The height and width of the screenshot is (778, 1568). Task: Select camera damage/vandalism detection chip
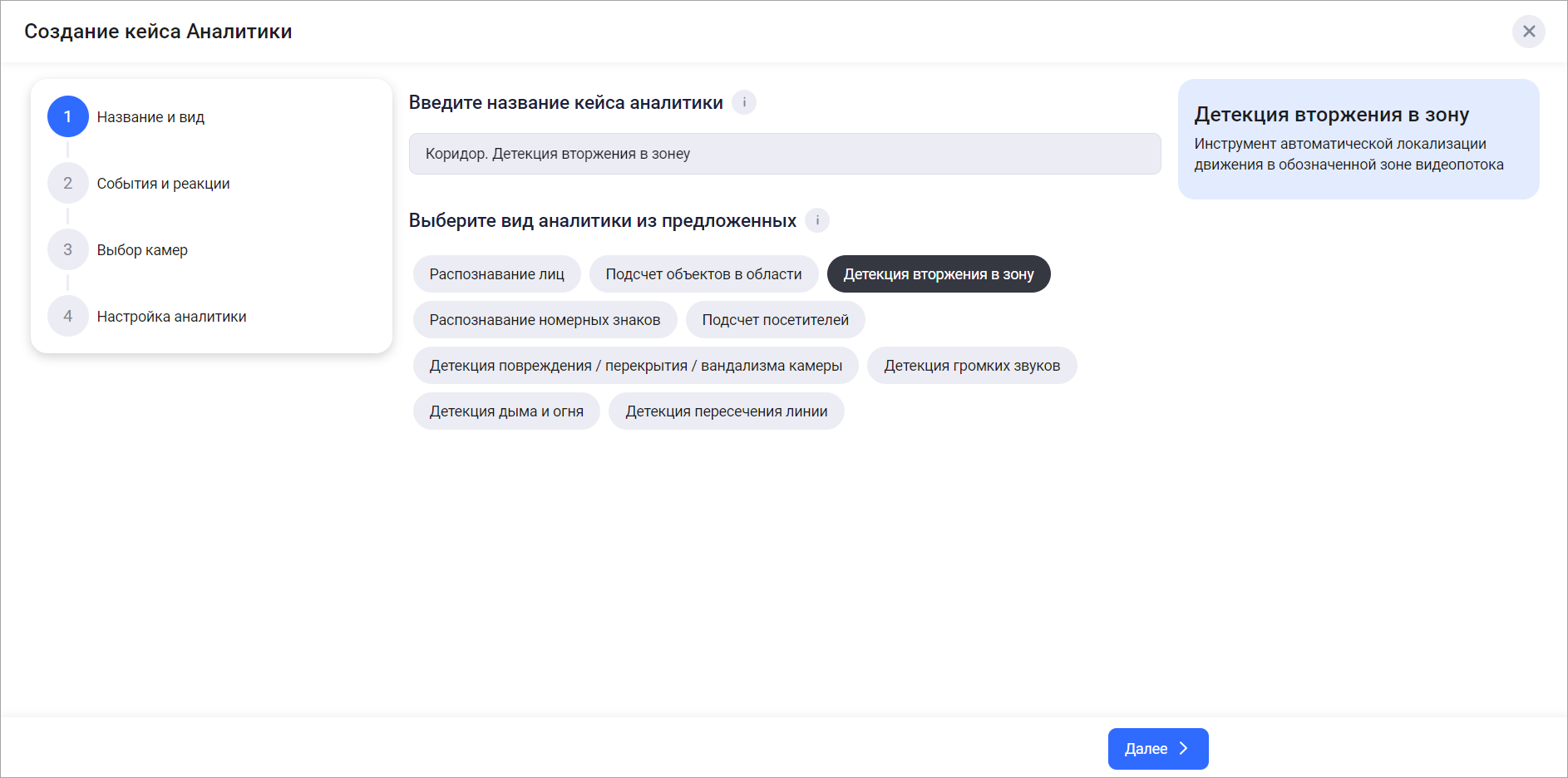tap(635, 366)
